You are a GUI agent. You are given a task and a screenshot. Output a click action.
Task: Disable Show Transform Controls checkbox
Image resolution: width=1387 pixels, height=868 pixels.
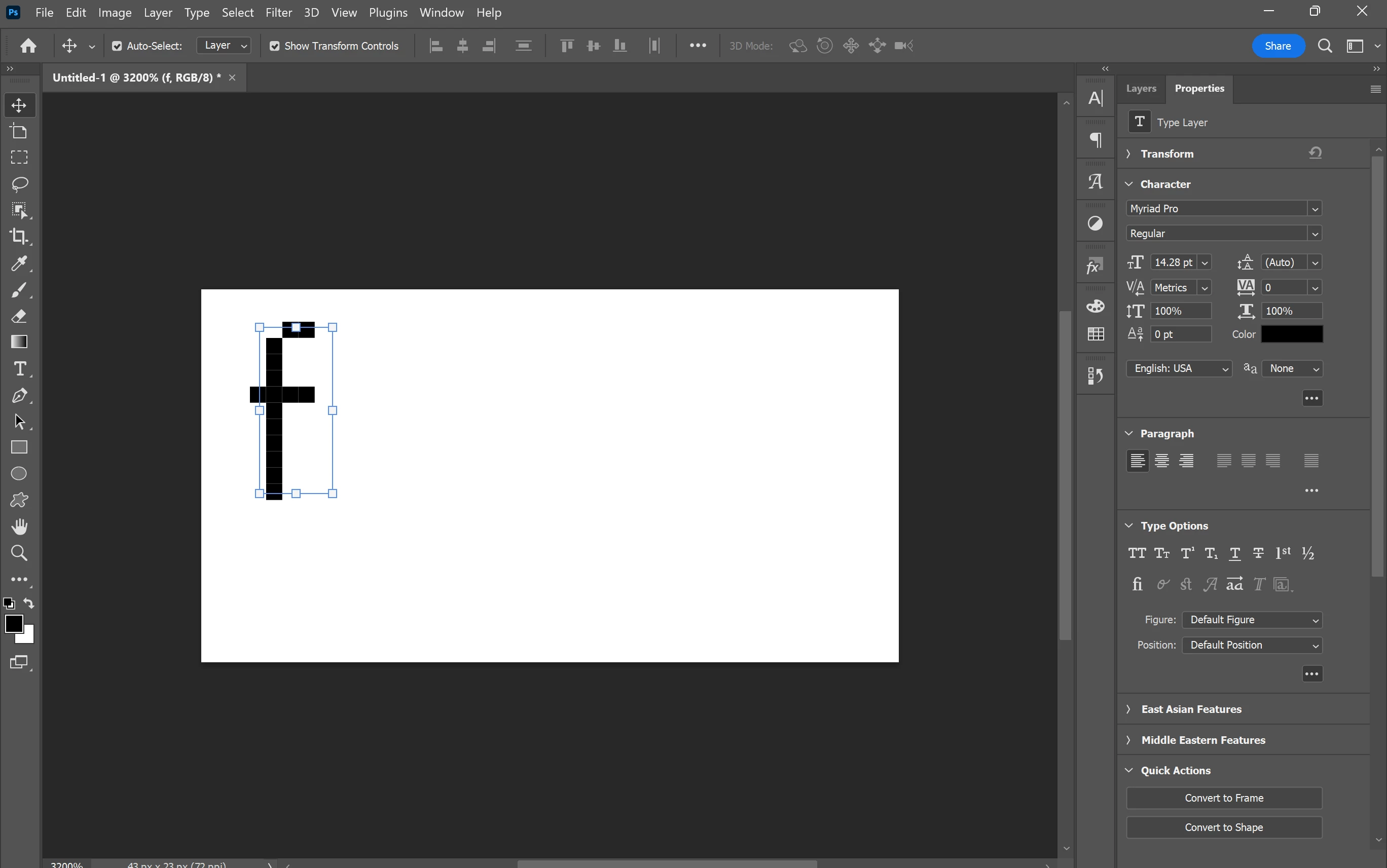[275, 46]
